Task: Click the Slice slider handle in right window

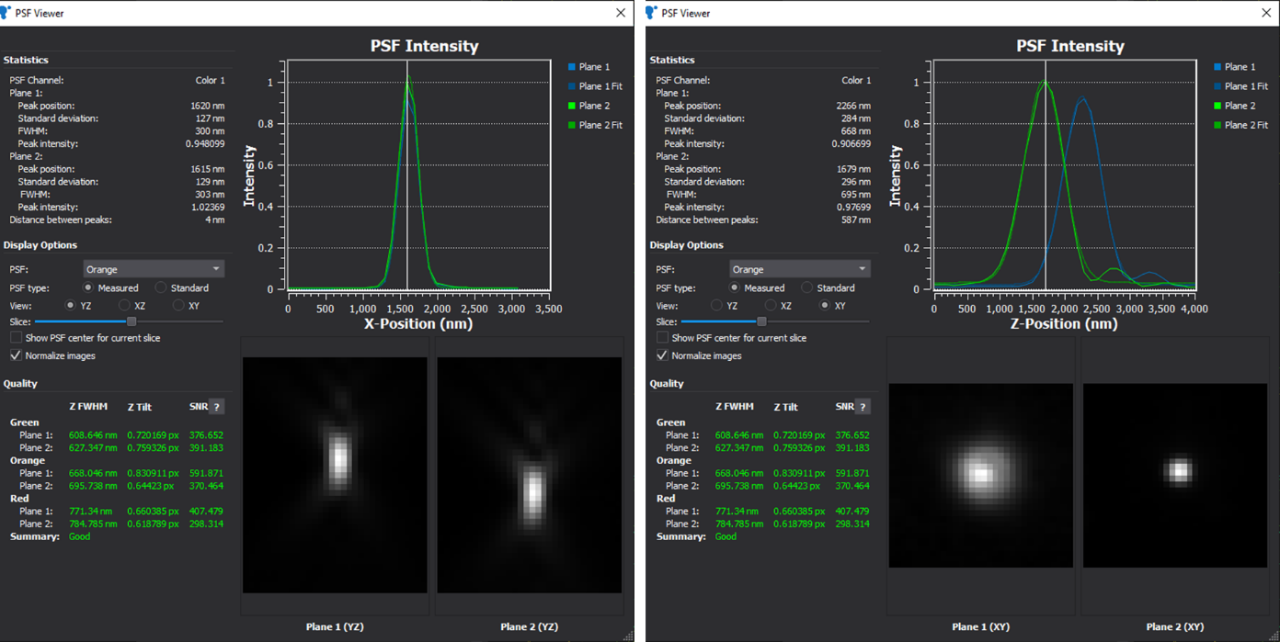Action: click(x=762, y=321)
